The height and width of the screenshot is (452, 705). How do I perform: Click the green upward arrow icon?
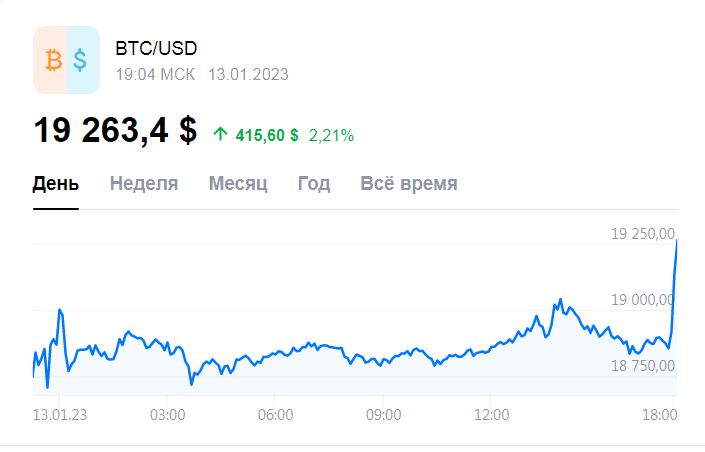(220, 134)
